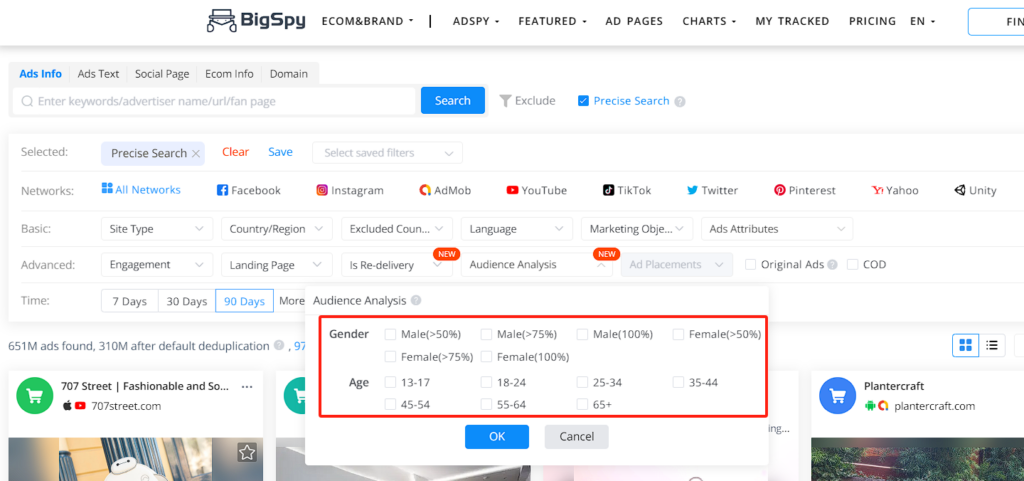
Task: Confirm audience selection with OK
Action: coord(497,437)
